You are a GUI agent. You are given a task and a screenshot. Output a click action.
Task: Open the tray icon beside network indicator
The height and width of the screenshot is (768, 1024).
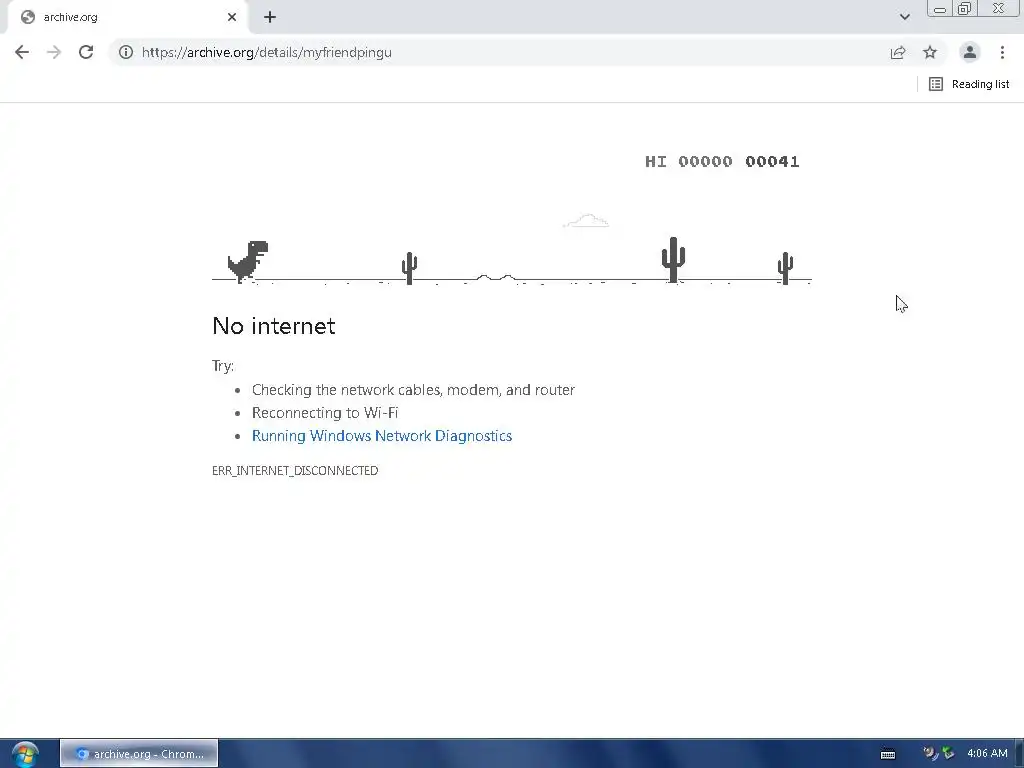point(930,754)
